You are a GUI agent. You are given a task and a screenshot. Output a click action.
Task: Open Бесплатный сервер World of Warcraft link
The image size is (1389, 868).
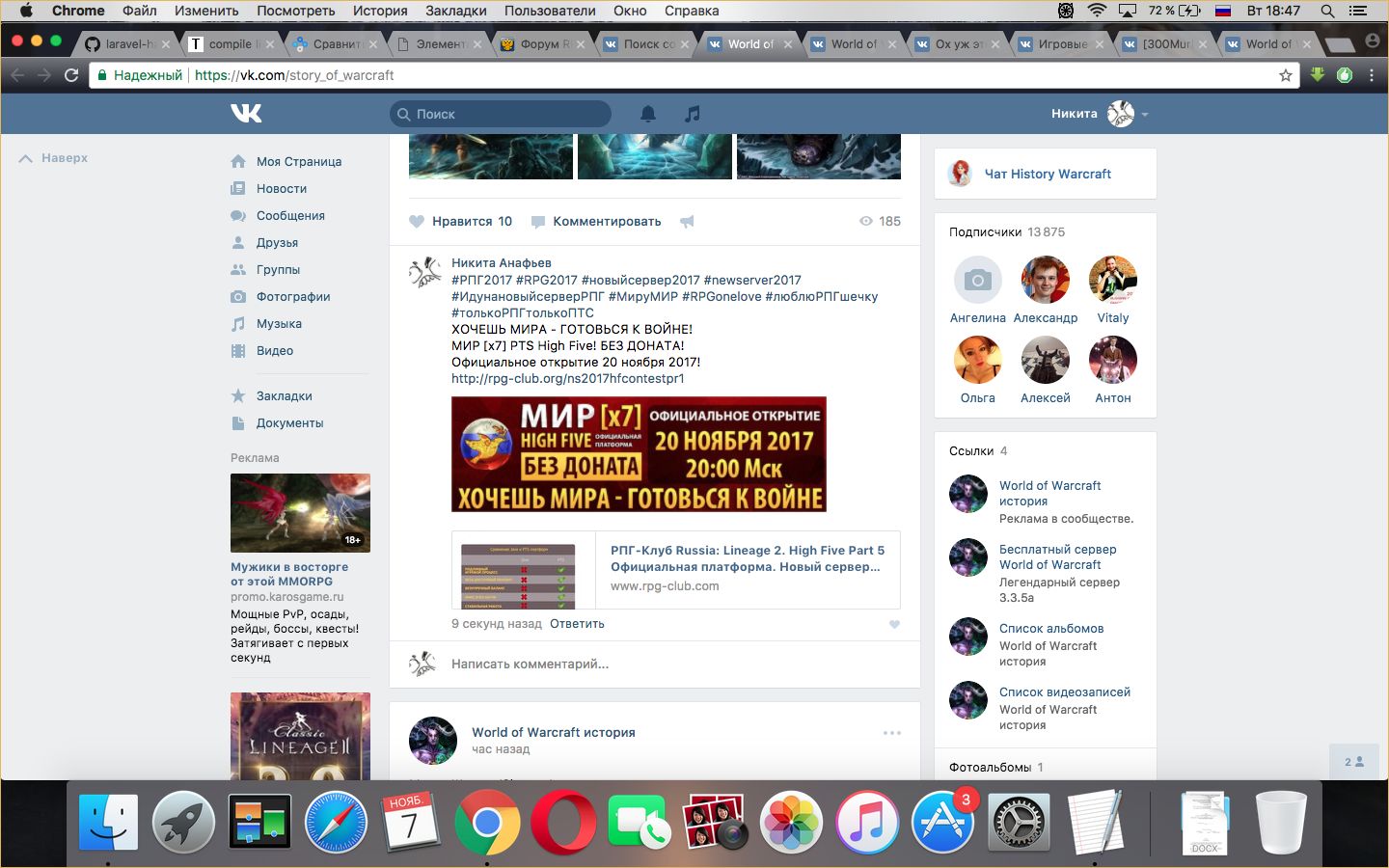(1057, 557)
